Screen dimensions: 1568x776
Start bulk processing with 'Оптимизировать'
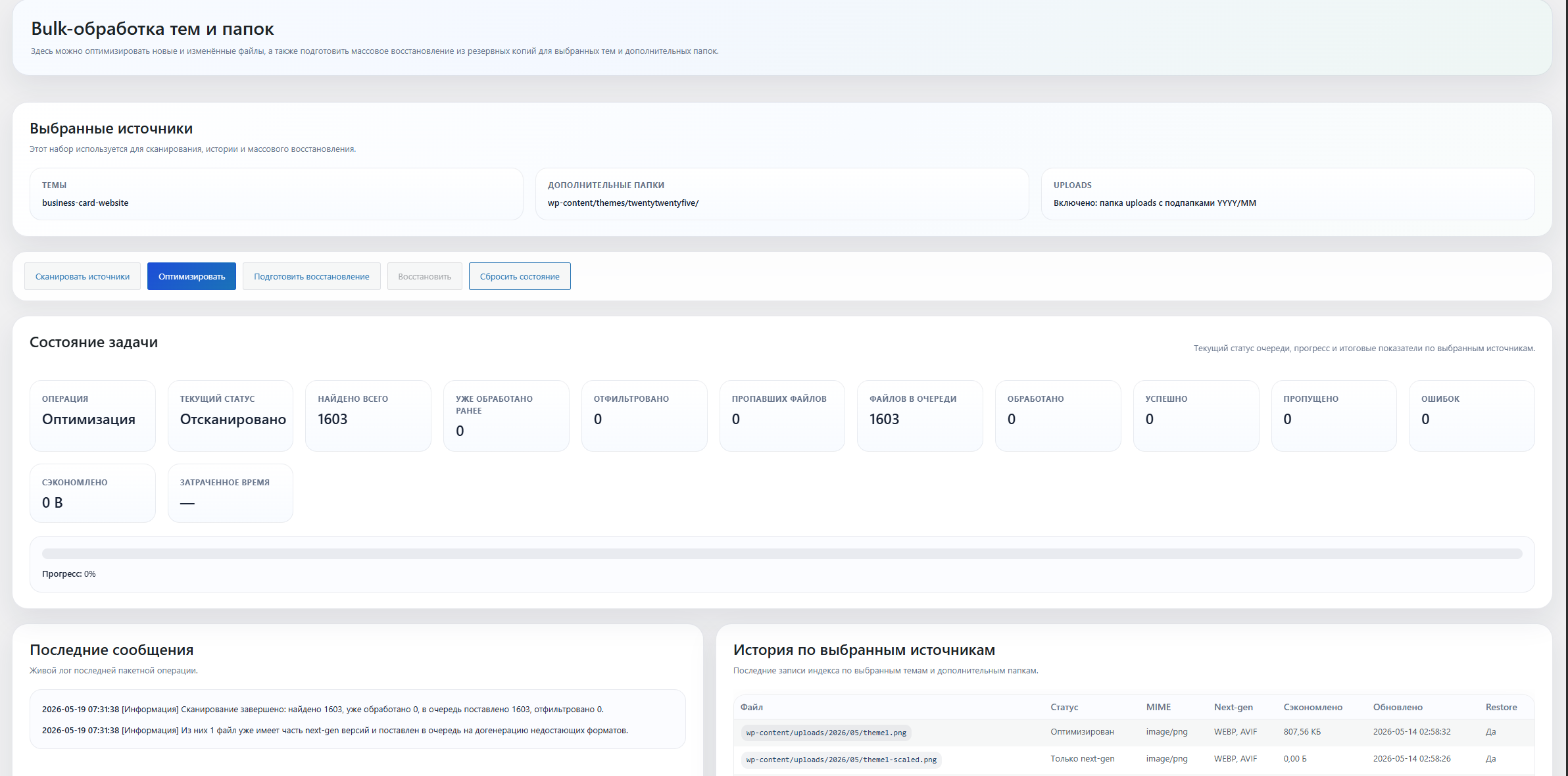(191, 276)
